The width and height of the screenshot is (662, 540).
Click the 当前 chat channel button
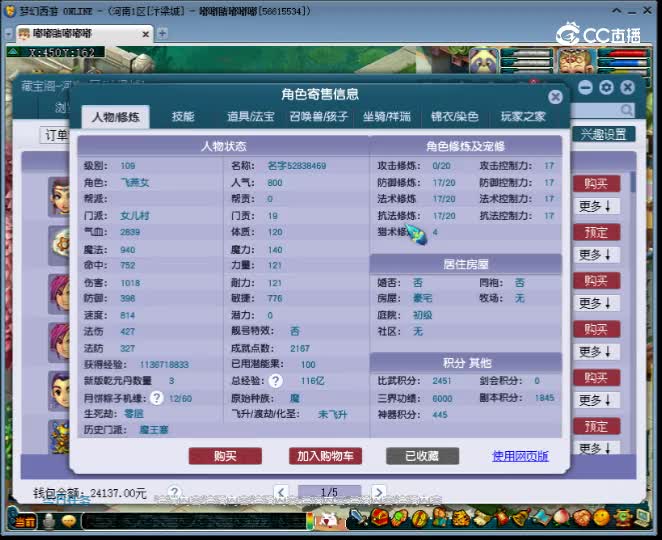click(24, 522)
